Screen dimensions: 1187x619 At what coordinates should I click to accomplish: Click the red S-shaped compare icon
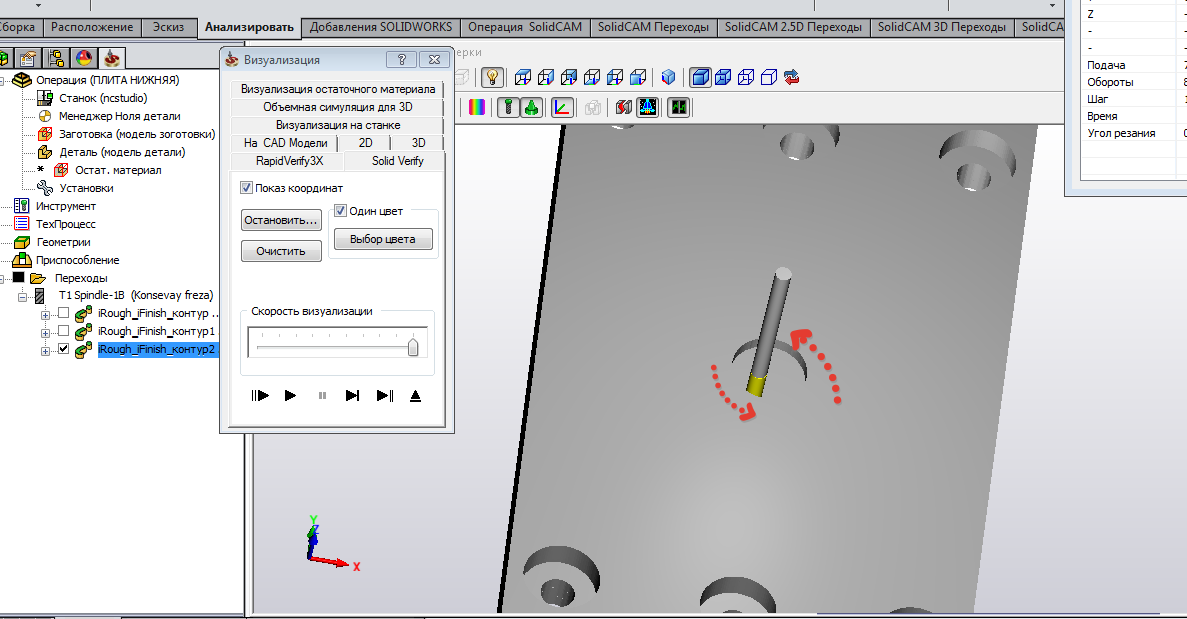pyautogui.click(x=624, y=107)
